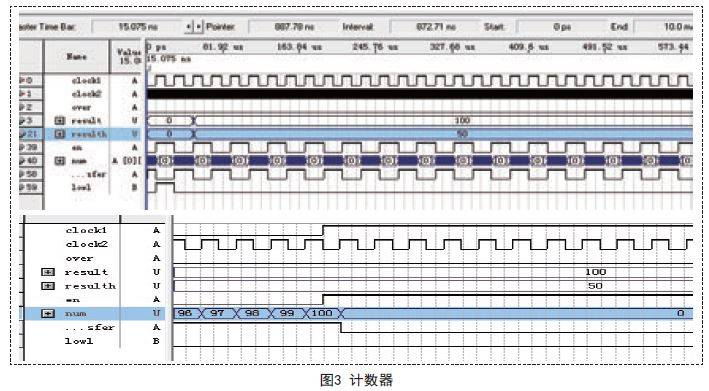Select lowl signal in lower zoomed waveform
This screenshot has width=709, height=391.
coord(79,341)
